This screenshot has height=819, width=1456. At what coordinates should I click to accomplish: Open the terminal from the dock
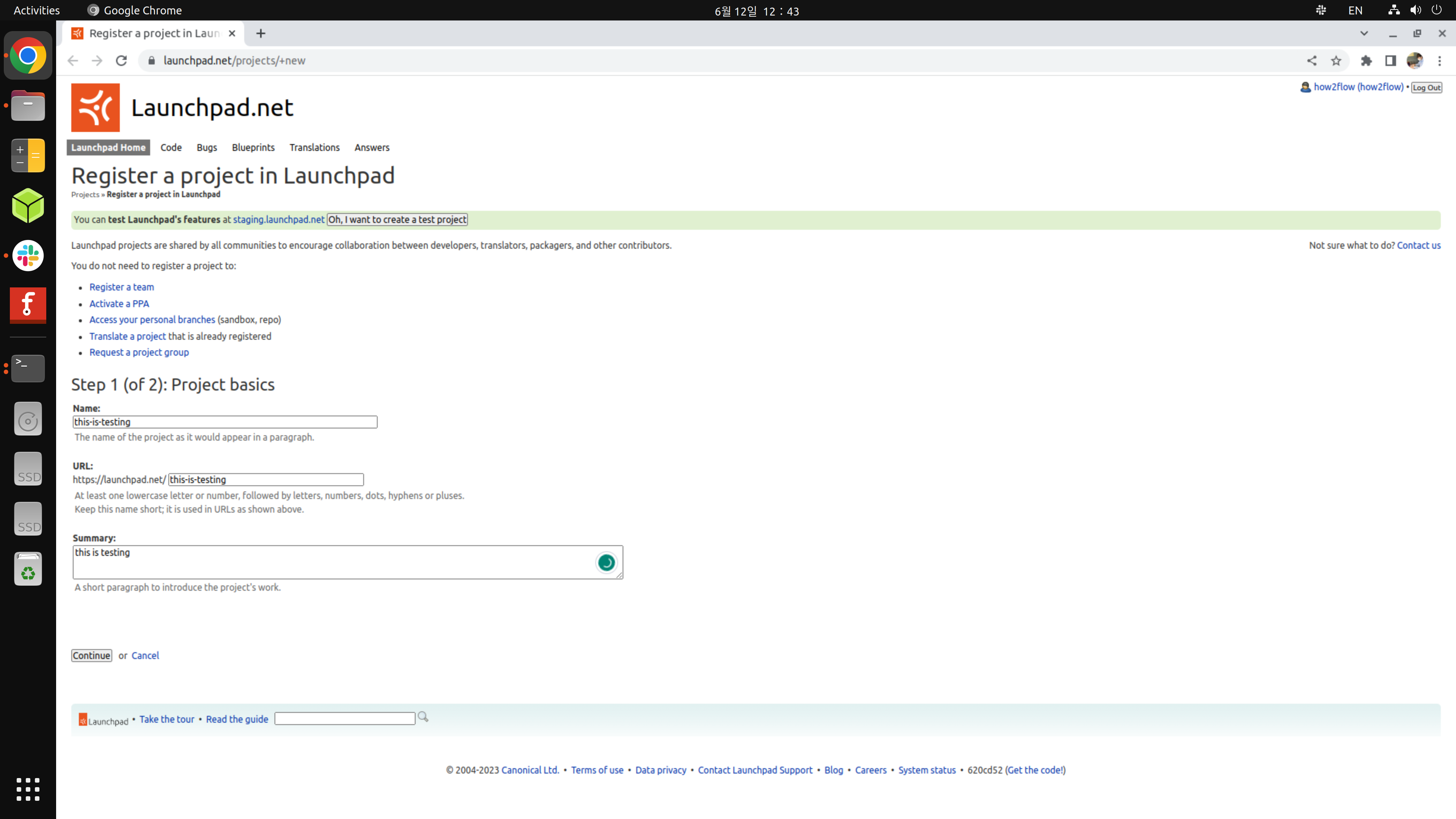28,368
